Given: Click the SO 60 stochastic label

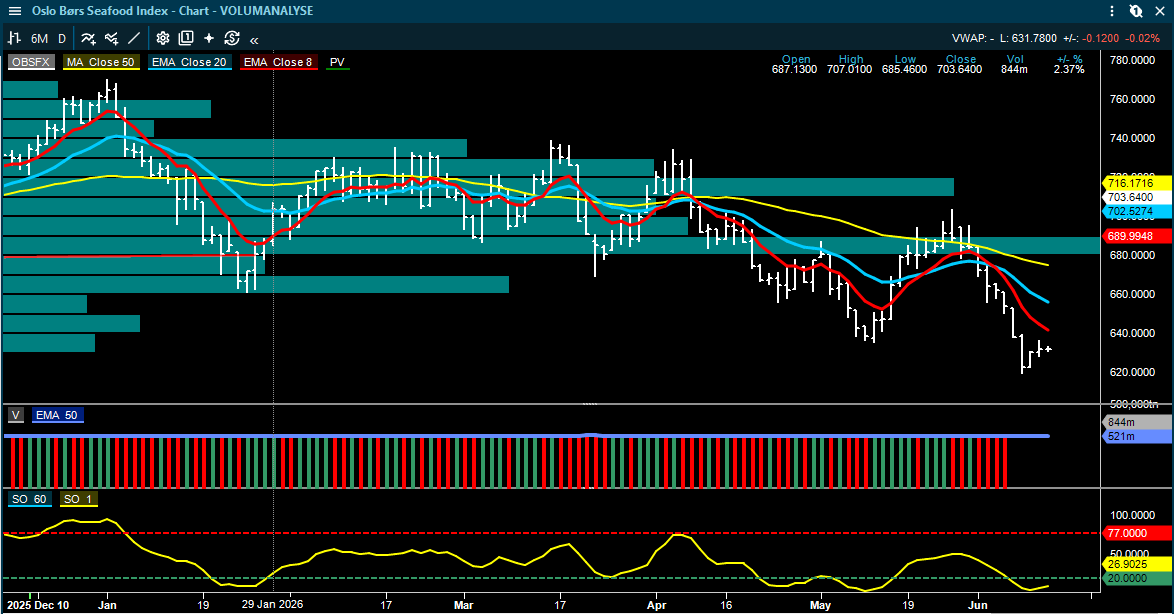Looking at the screenshot, I should [29, 499].
